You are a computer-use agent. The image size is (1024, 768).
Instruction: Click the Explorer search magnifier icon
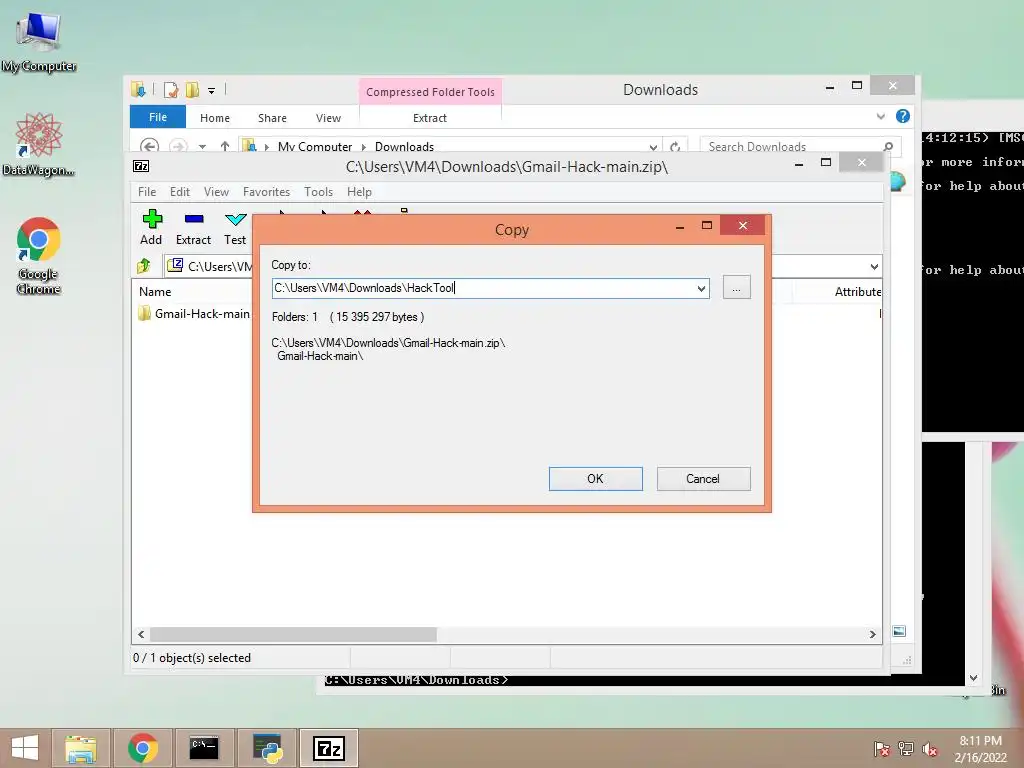(888, 146)
